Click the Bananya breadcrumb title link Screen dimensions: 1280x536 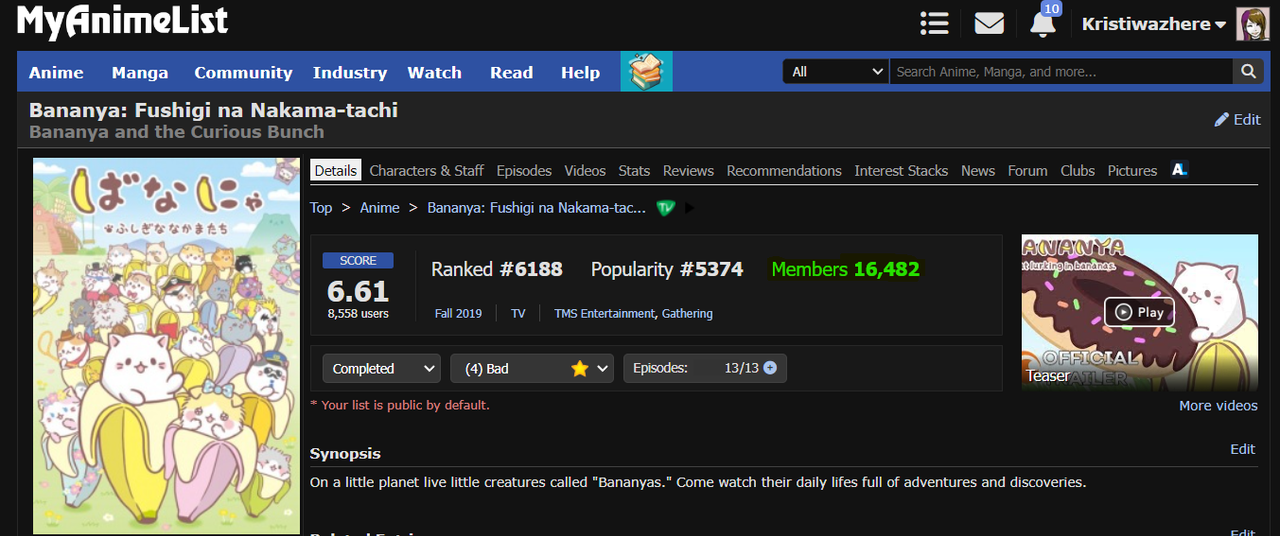pos(537,208)
